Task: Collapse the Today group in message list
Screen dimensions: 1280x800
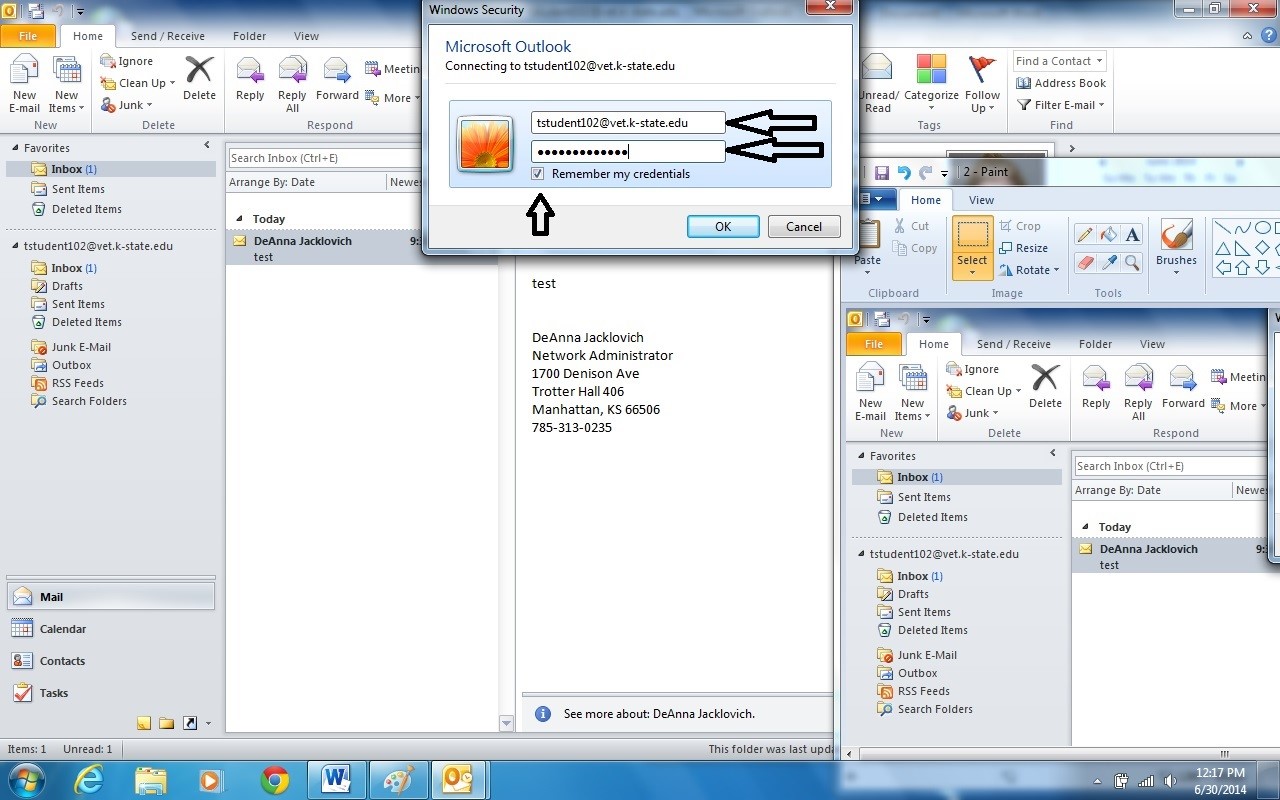Action: coord(238,219)
